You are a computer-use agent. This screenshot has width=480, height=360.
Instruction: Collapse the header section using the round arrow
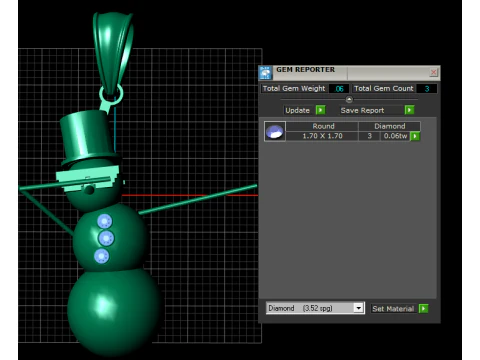(349, 99)
